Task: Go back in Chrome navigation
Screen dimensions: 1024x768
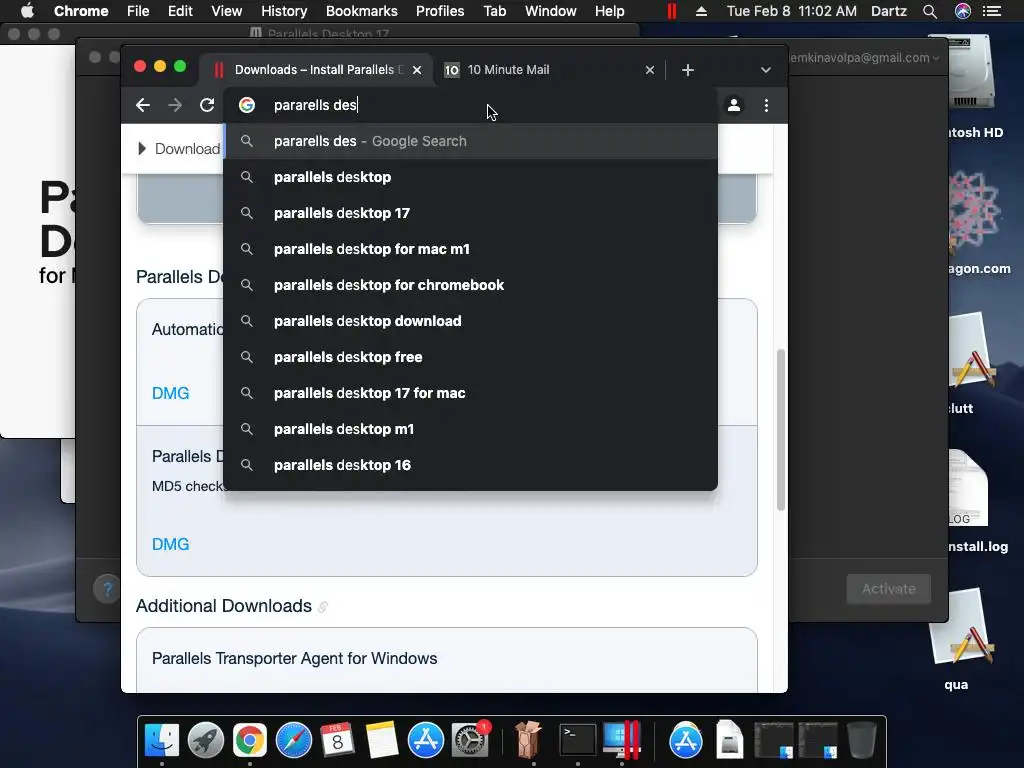Action: (142, 105)
